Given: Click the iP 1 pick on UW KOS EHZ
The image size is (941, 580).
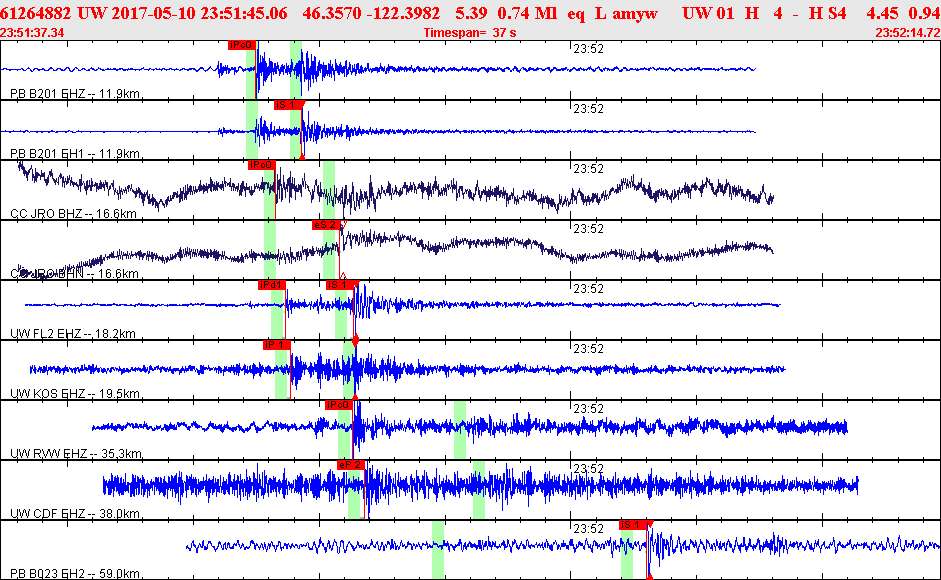Looking at the screenshot, I should click(276, 345).
